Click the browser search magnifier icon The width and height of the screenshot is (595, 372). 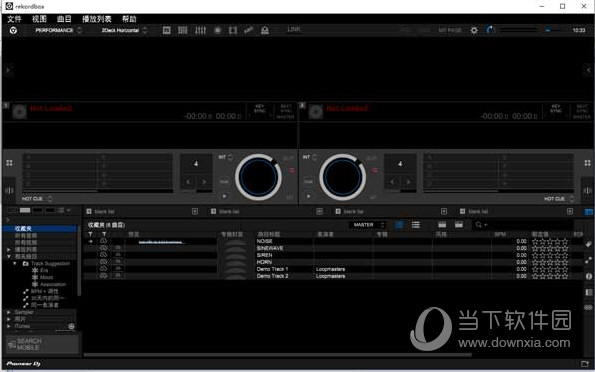tap(479, 225)
